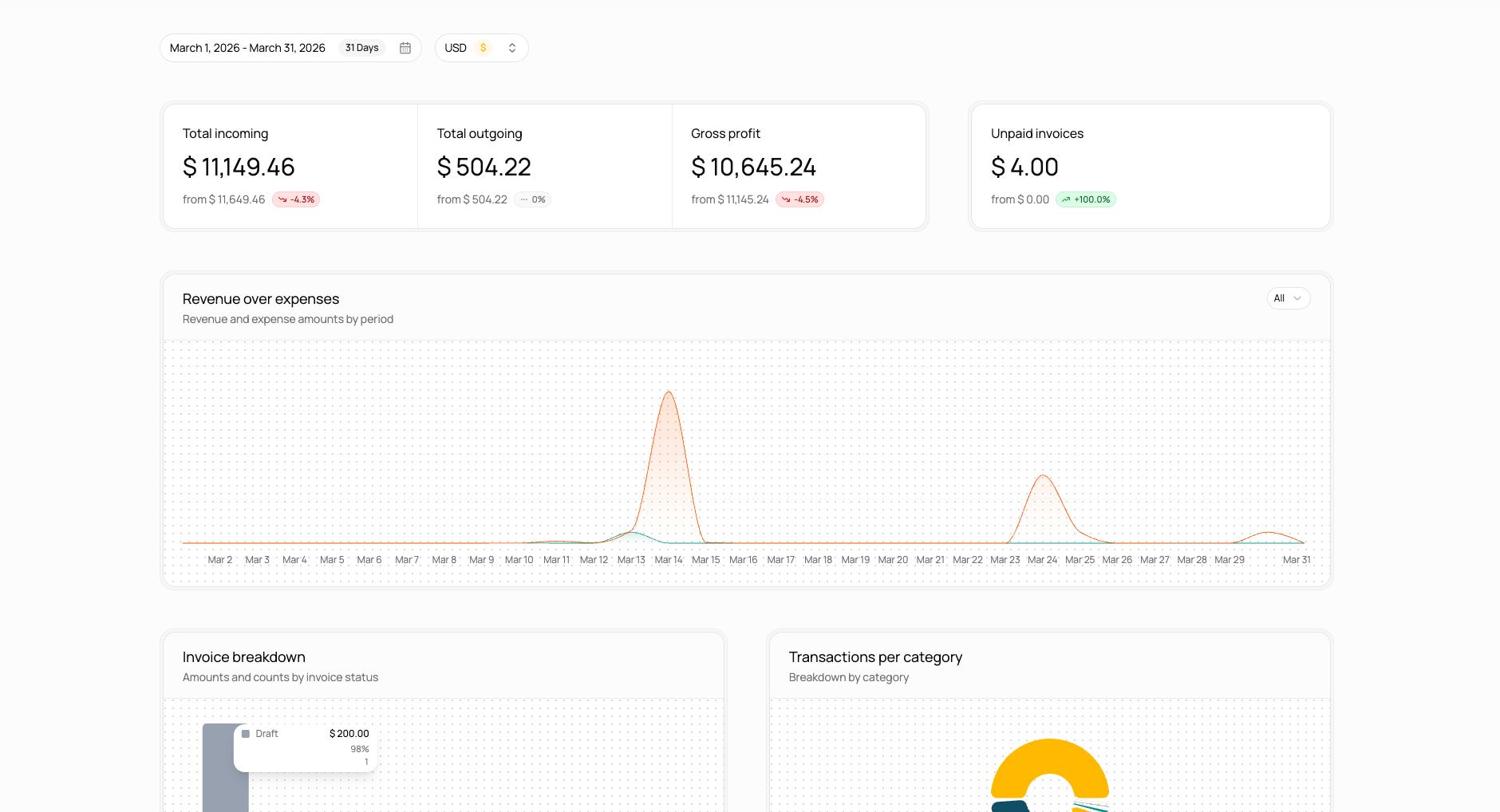Click the 0% change badge under Total outgoing
1500x812 pixels.
(532, 199)
